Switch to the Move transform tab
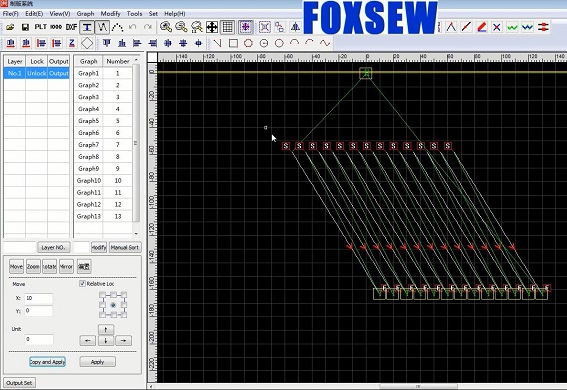Viewport: 567px width, 390px height. click(16, 266)
